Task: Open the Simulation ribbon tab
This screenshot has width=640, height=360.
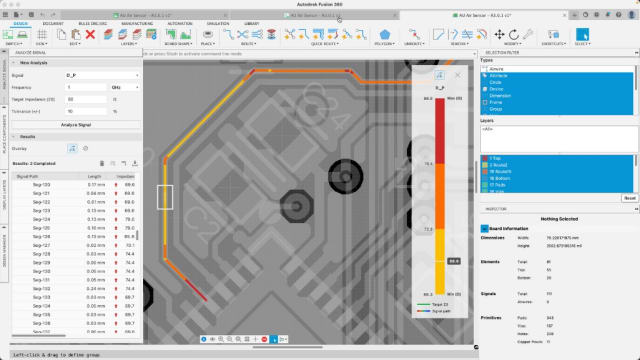Action: [x=218, y=24]
